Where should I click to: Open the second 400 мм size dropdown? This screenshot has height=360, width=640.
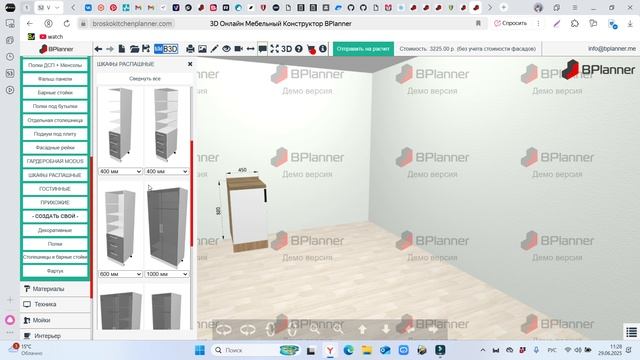(167, 171)
